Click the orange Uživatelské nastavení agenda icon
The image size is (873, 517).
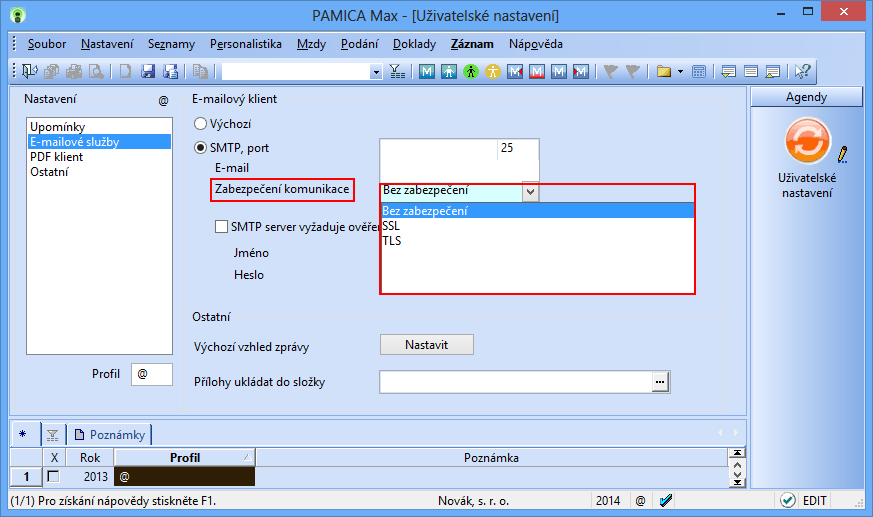[808, 141]
